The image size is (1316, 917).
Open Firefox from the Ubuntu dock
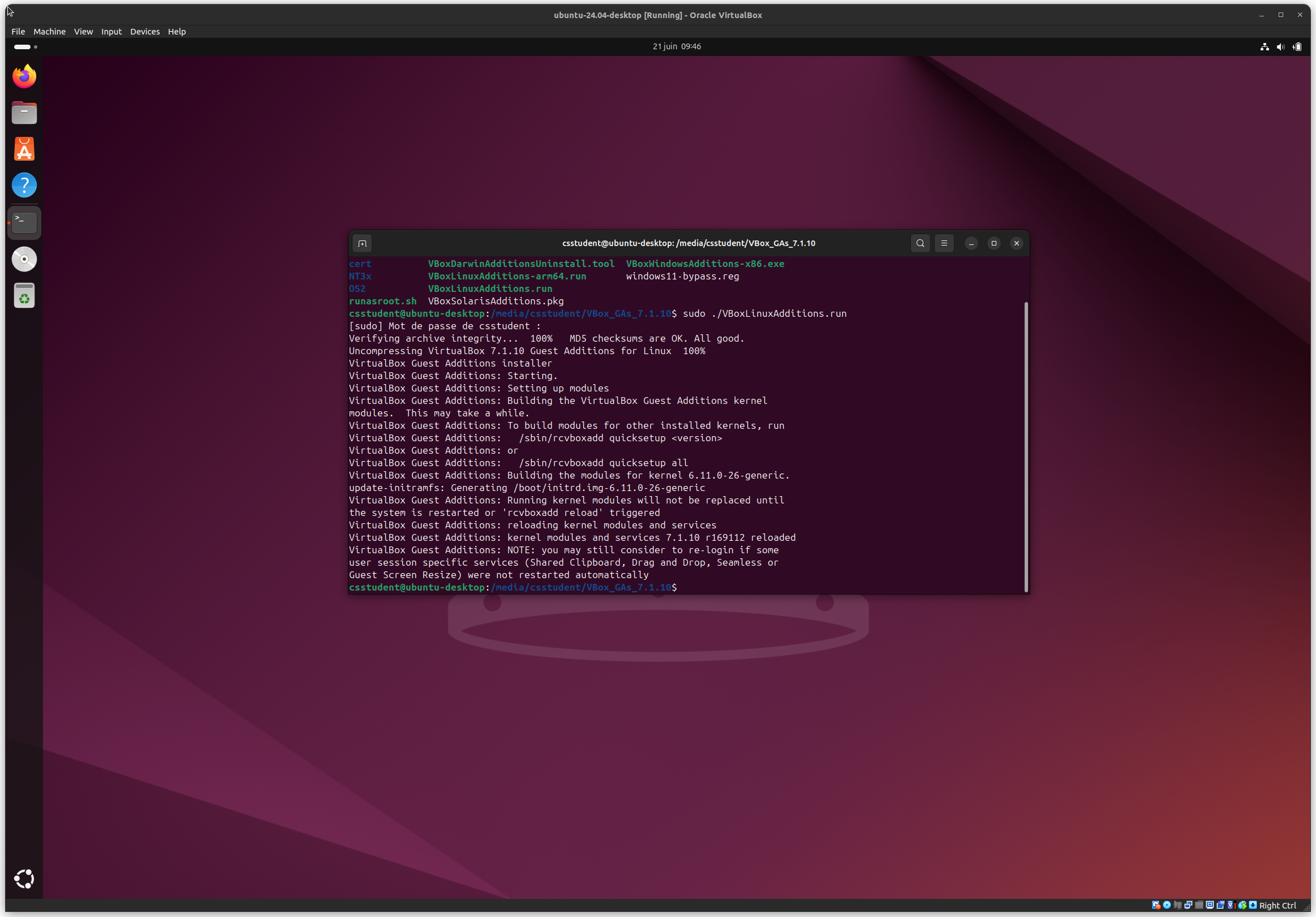tap(24, 76)
